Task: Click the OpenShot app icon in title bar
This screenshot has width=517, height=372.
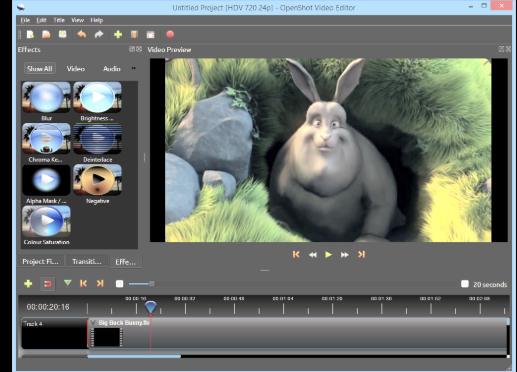Action: tap(21, 7)
